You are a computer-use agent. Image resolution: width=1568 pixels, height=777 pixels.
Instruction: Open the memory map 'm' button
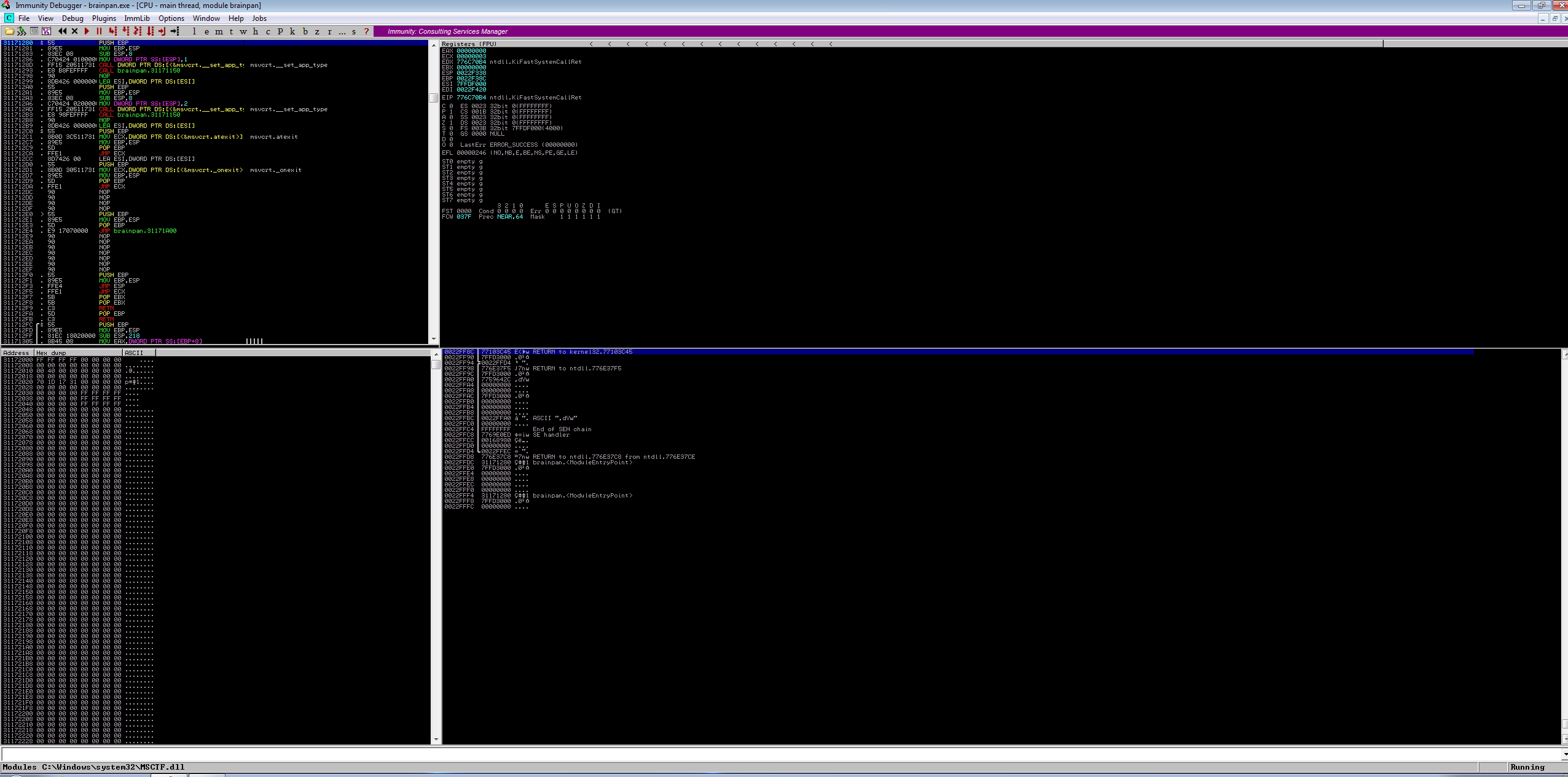pyautogui.click(x=219, y=31)
